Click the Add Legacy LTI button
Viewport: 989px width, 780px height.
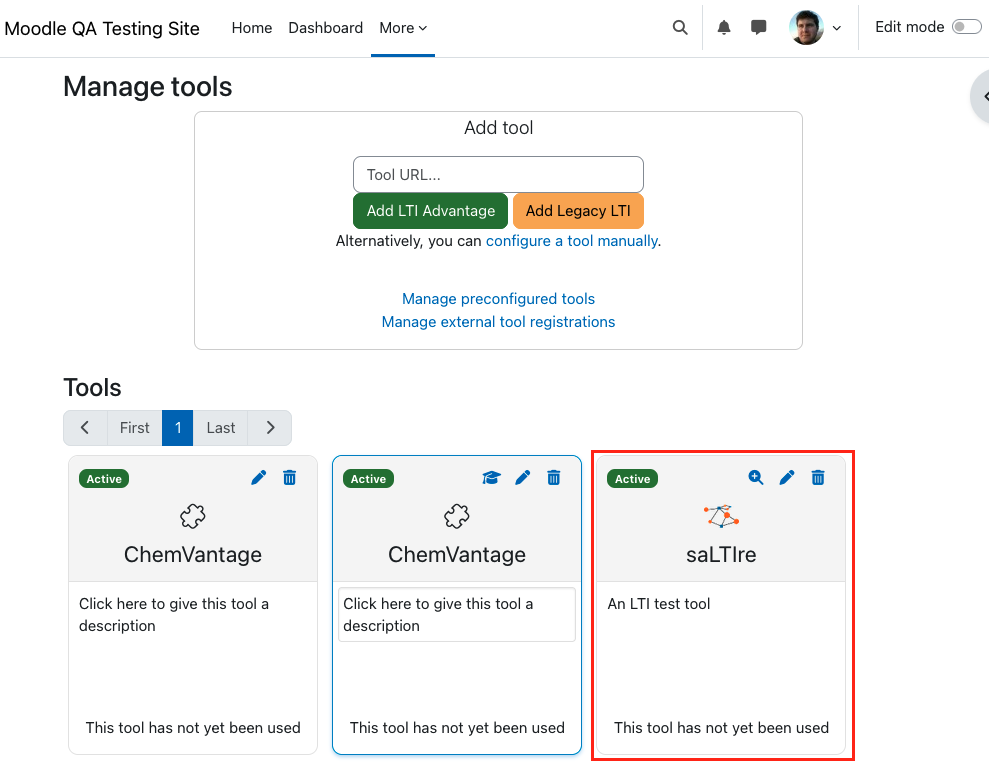(x=578, y=211)
